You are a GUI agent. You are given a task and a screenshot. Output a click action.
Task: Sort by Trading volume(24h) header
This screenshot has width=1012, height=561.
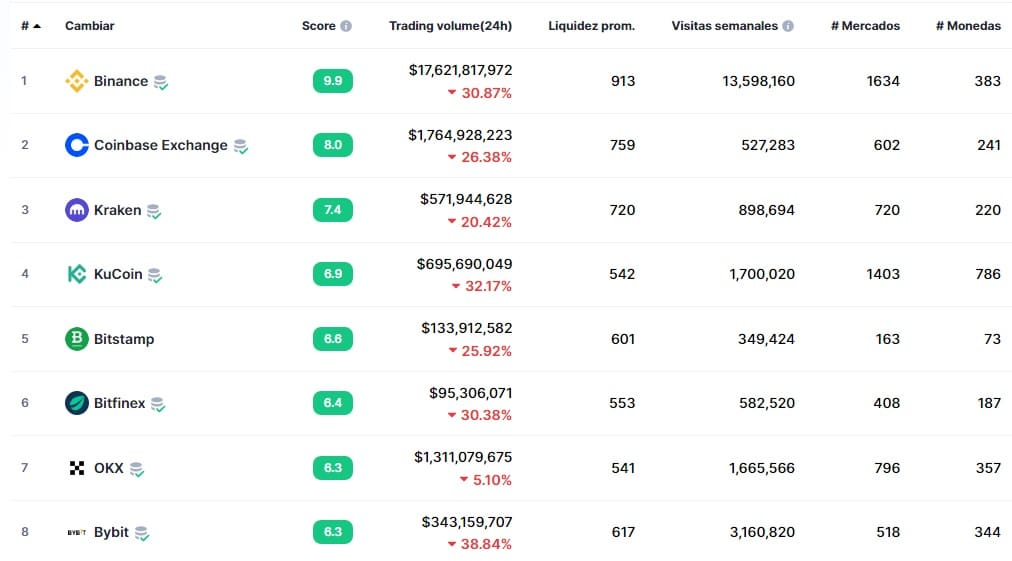450,26
